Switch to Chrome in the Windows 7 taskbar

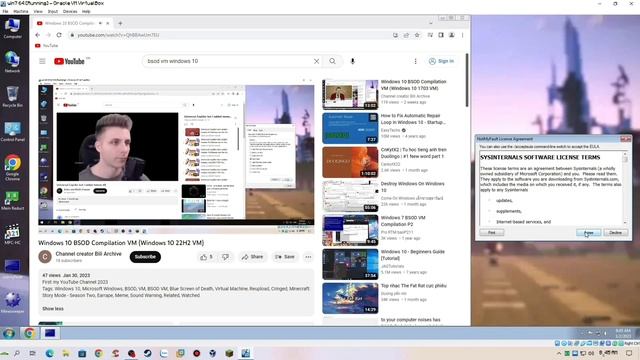29,333
